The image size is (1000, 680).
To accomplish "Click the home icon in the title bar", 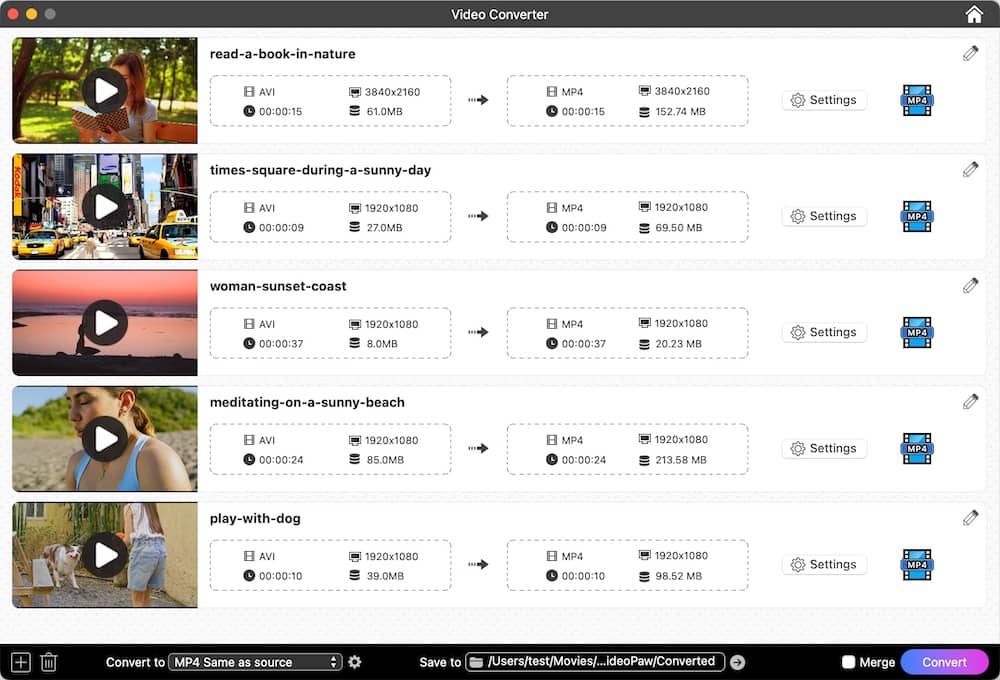I will point(973,14).
